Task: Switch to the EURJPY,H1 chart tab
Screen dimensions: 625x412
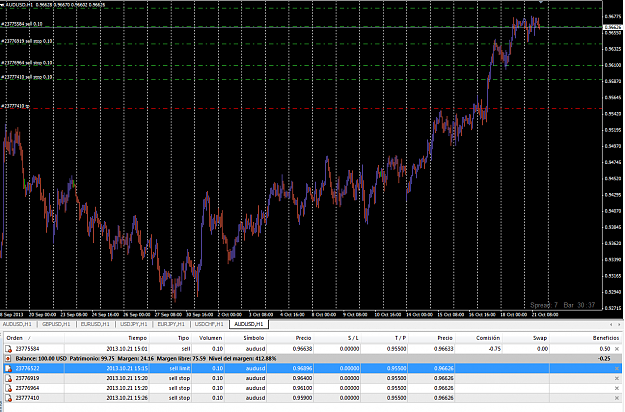Action: [171, 324]
